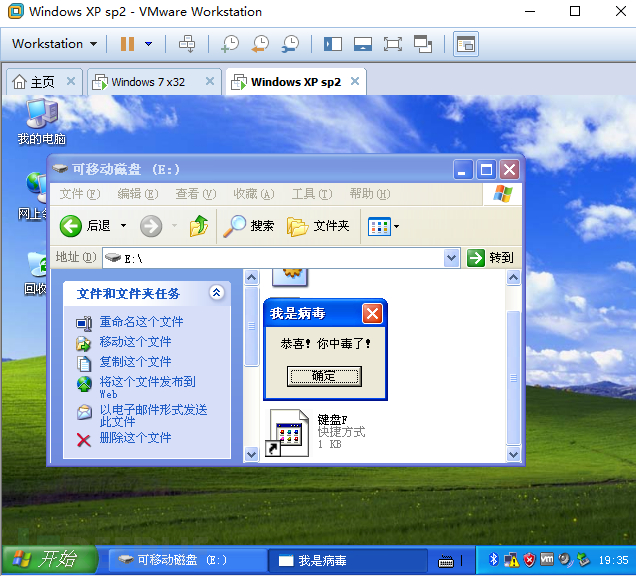Show or hide the VMware library sidebar
Viewport: 636px width, 577px height.
click(333, 44)
